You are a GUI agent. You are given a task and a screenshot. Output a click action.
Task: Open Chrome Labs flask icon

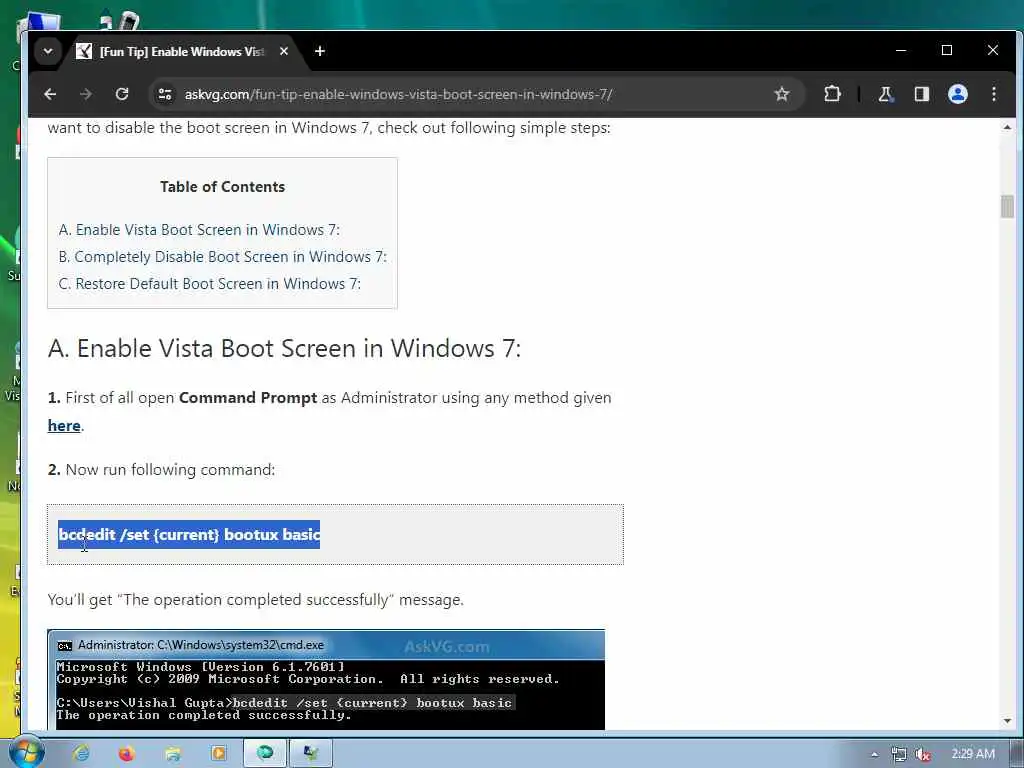[x=886, y=94]
